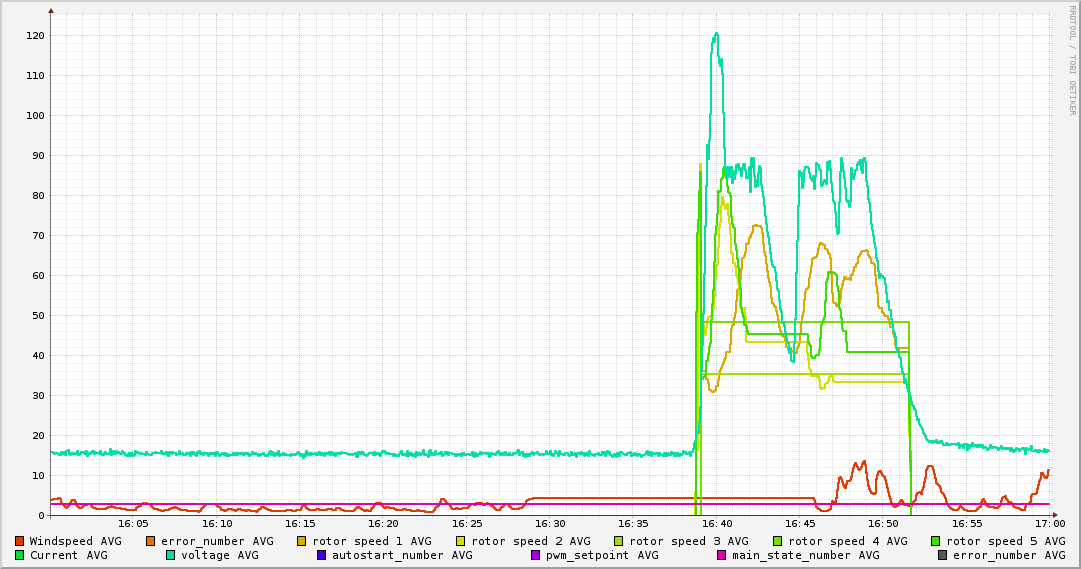Viewport: 1081px width, 569px height.
Task: Click the 'voltage AVG' legend label
Action: (x=220, y=555)
